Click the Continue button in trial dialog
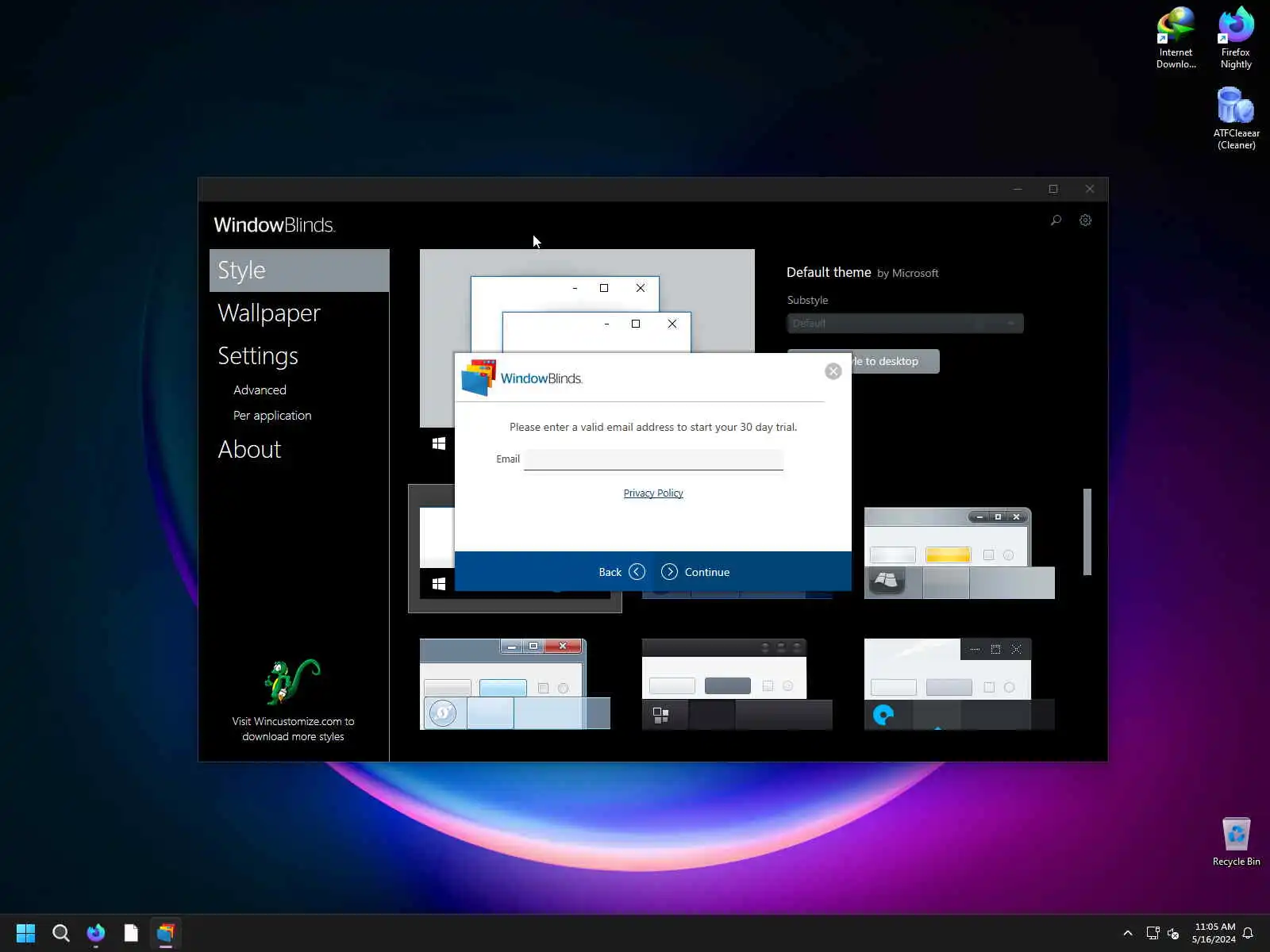The height and width of the screenshot is (952, 1270). (x=695, y=572)
